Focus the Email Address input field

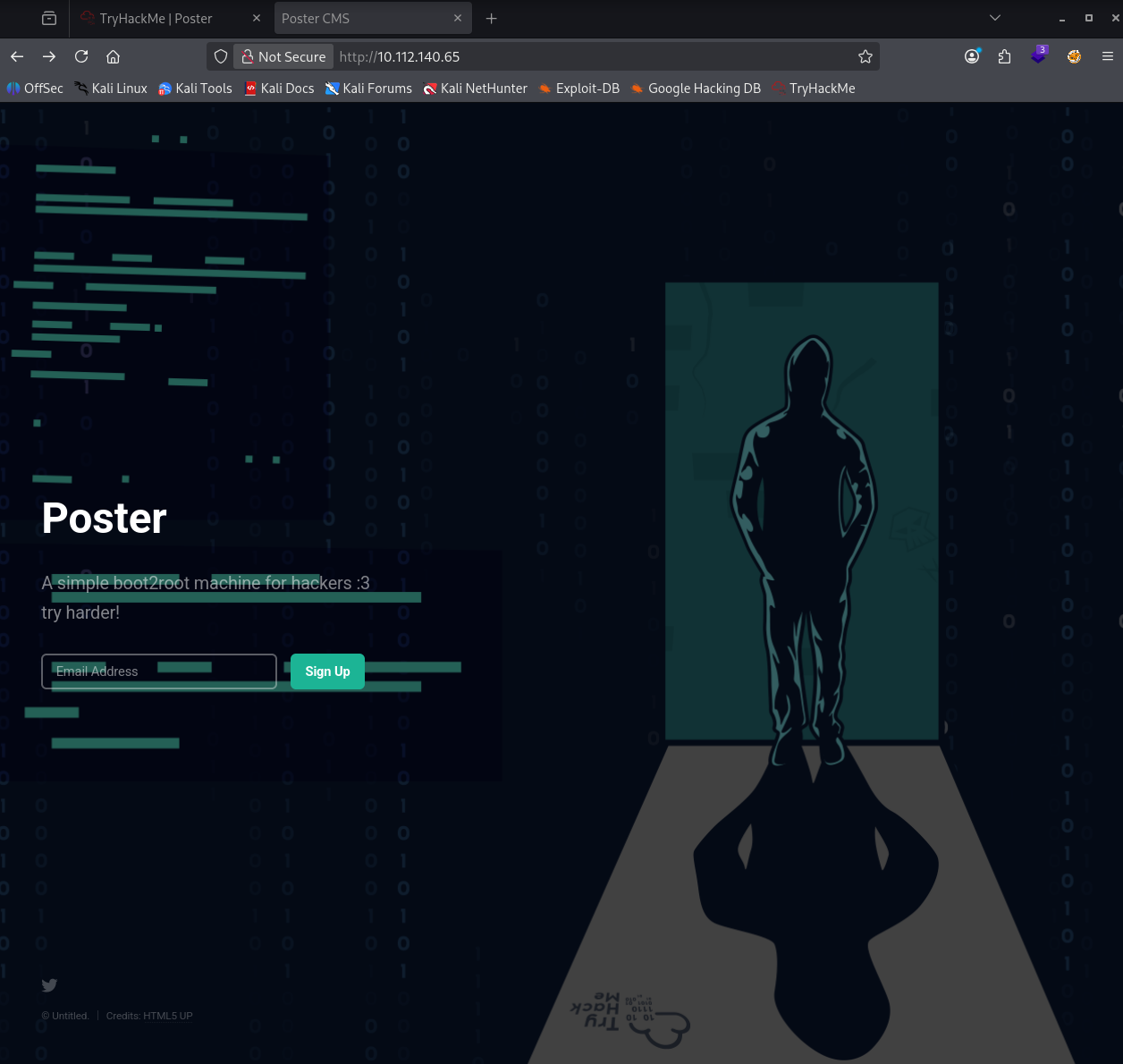tap(159, 671)
